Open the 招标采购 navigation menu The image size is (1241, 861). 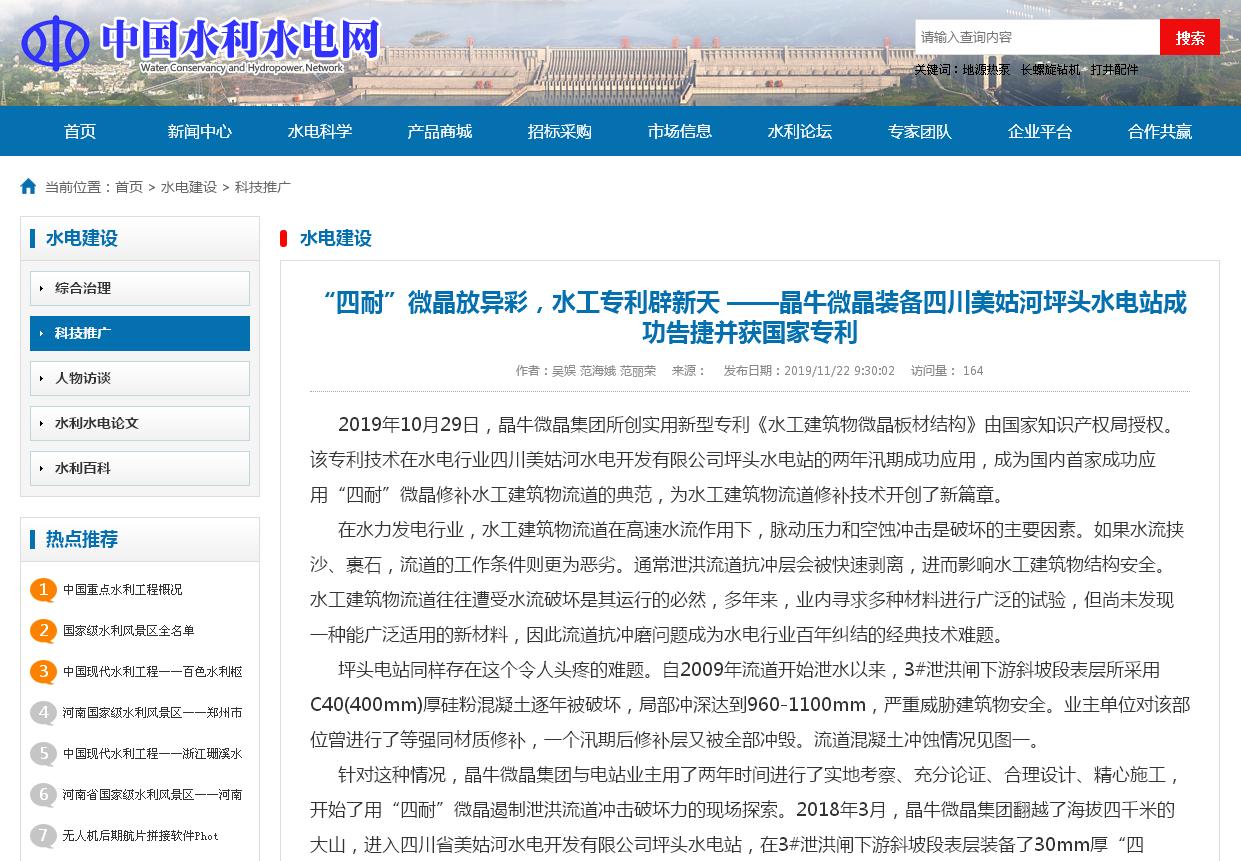(x=560, y=132)
